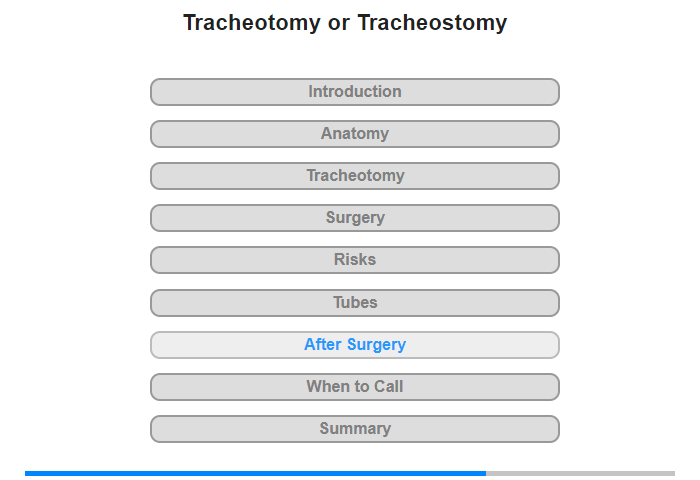The image size is (700, 480).
Task: Select the Tubes section button
Action: (354, 303)
